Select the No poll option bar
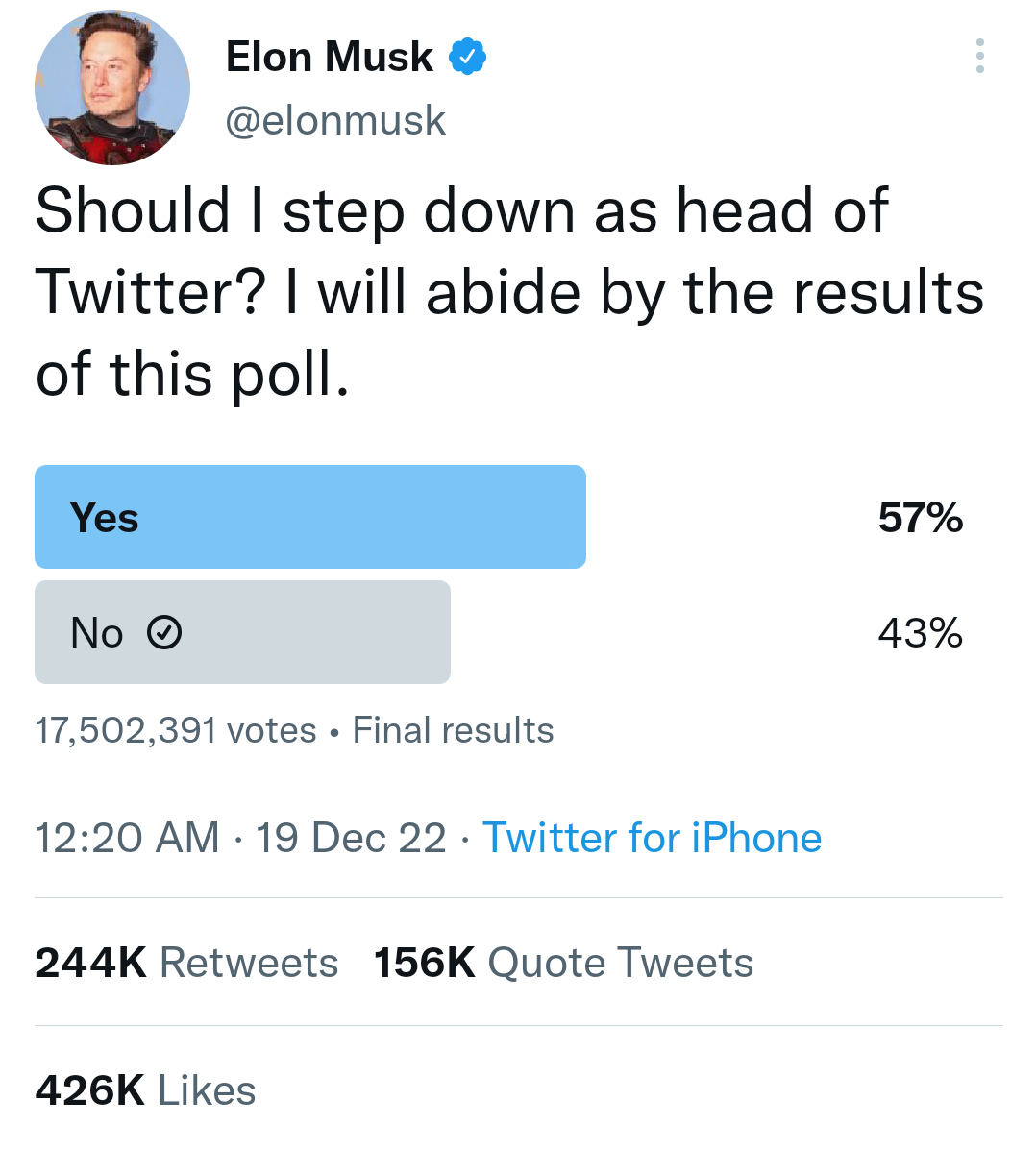Screen dimensions: 1036x1150 point(242,632)
